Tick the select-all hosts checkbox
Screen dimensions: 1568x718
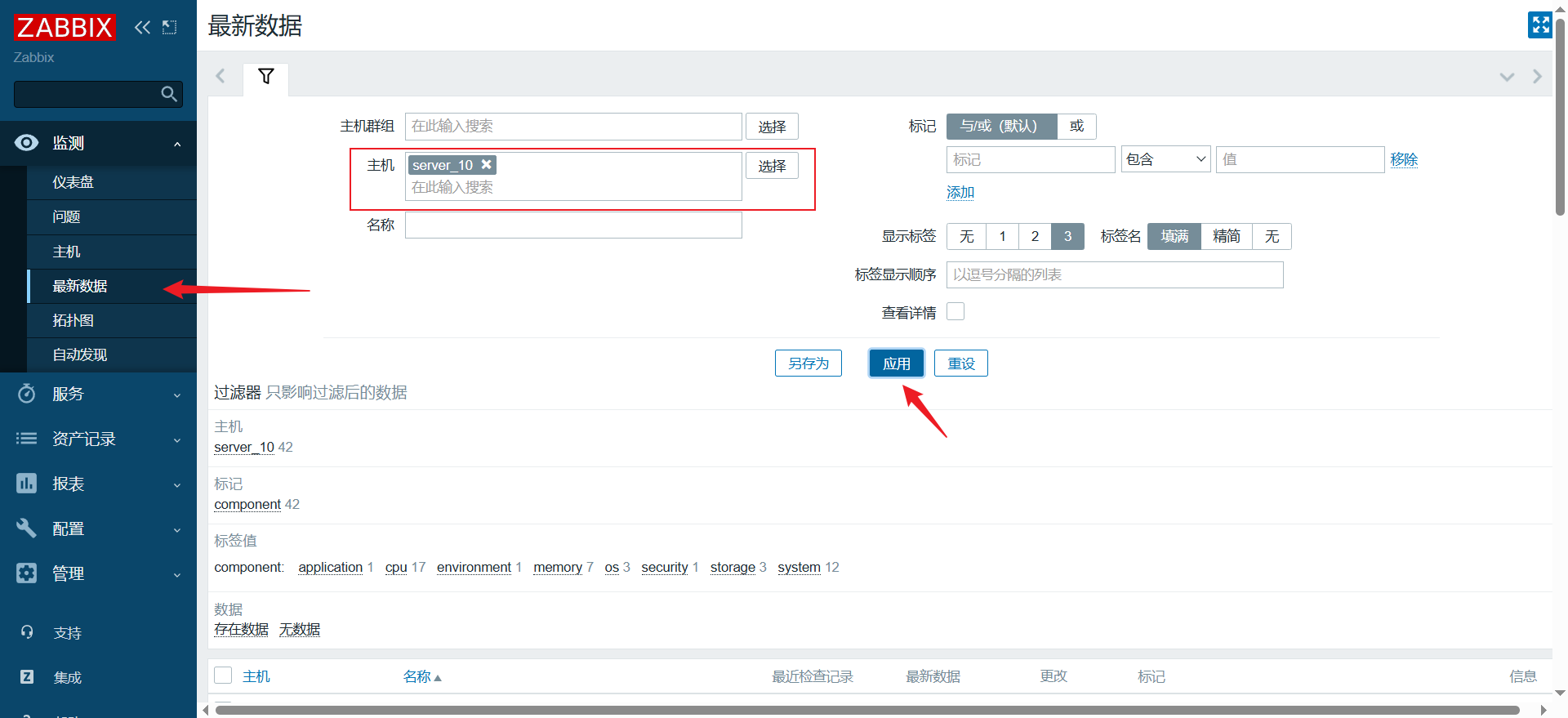(x=223, y=676)
